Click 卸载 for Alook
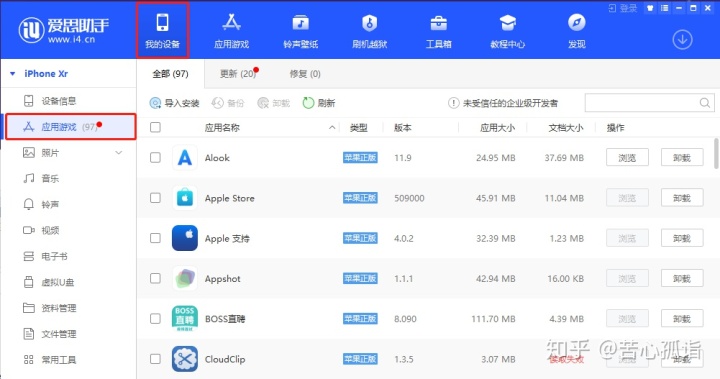Viewport: 720px width, 379px height. click(x=682, y=158)
